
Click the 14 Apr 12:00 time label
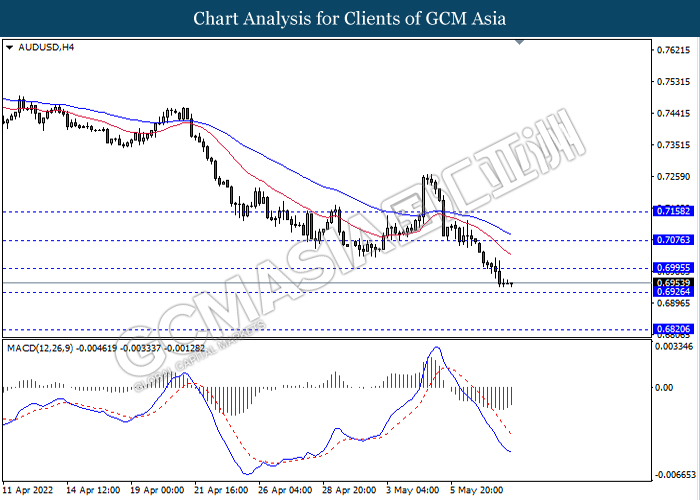coord(93,490)
